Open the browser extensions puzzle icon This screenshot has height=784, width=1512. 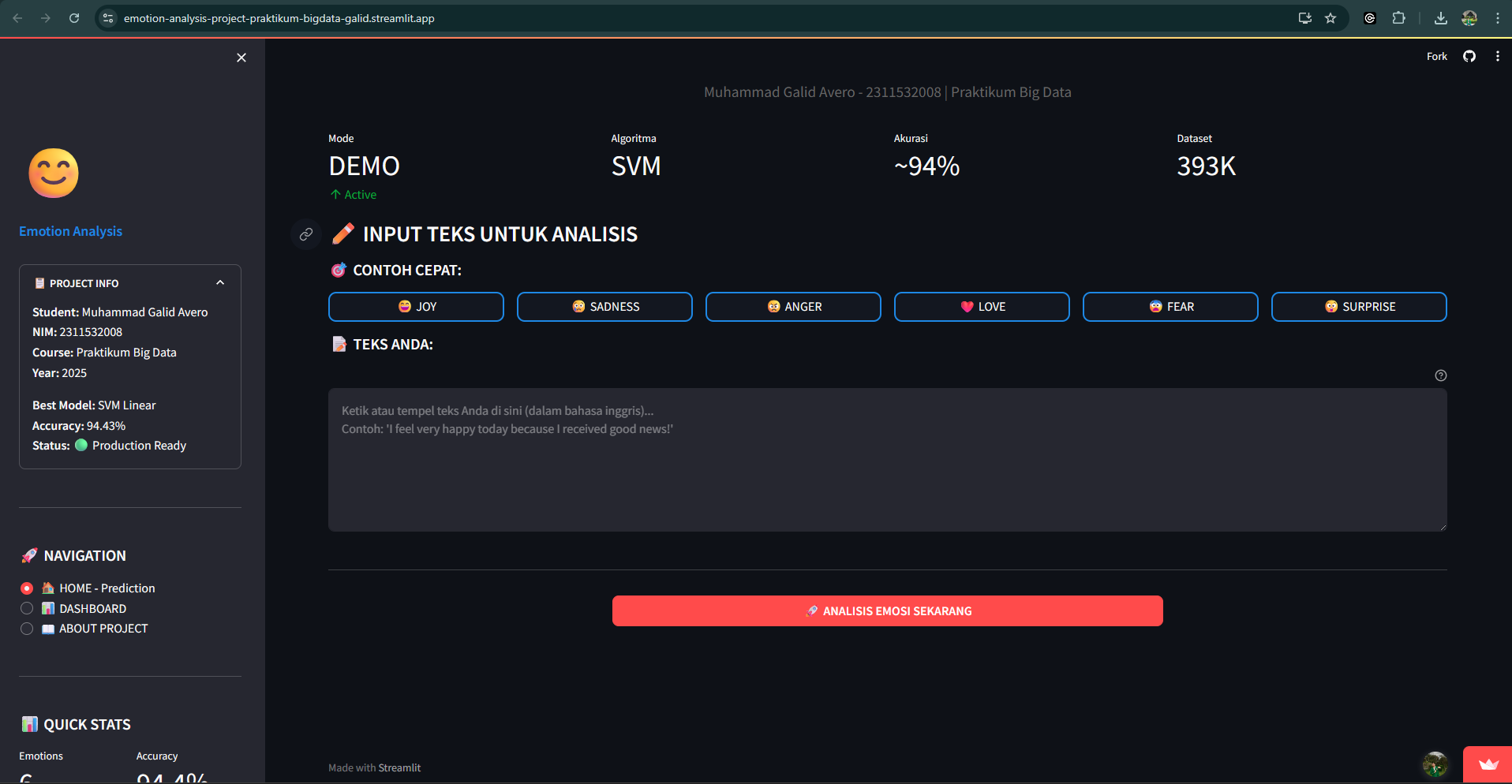pos(1398,18)
